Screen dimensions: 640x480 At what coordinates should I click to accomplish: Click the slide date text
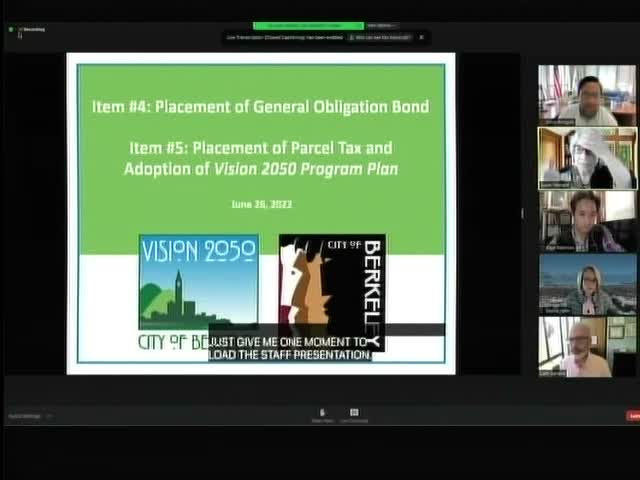(x=262, y=204)
